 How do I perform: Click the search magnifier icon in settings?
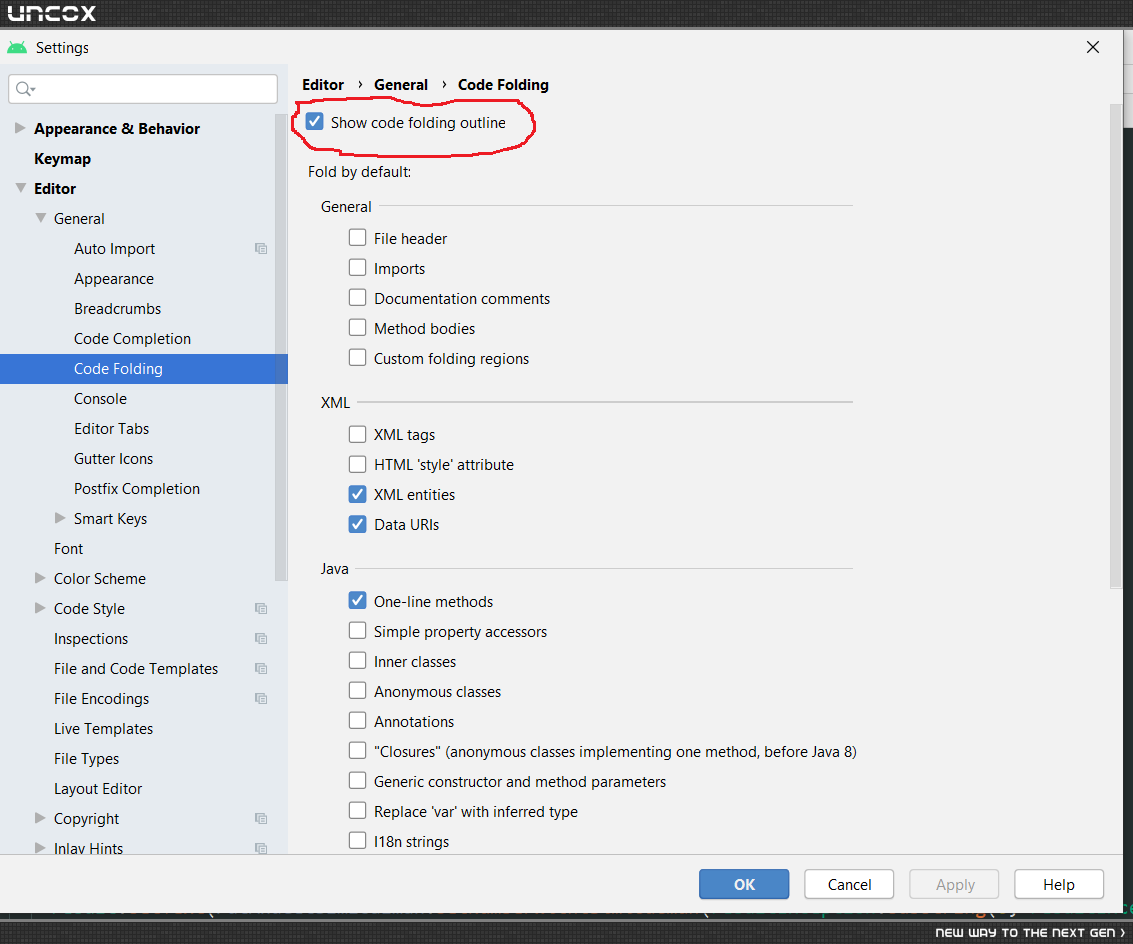pos(23,89)
